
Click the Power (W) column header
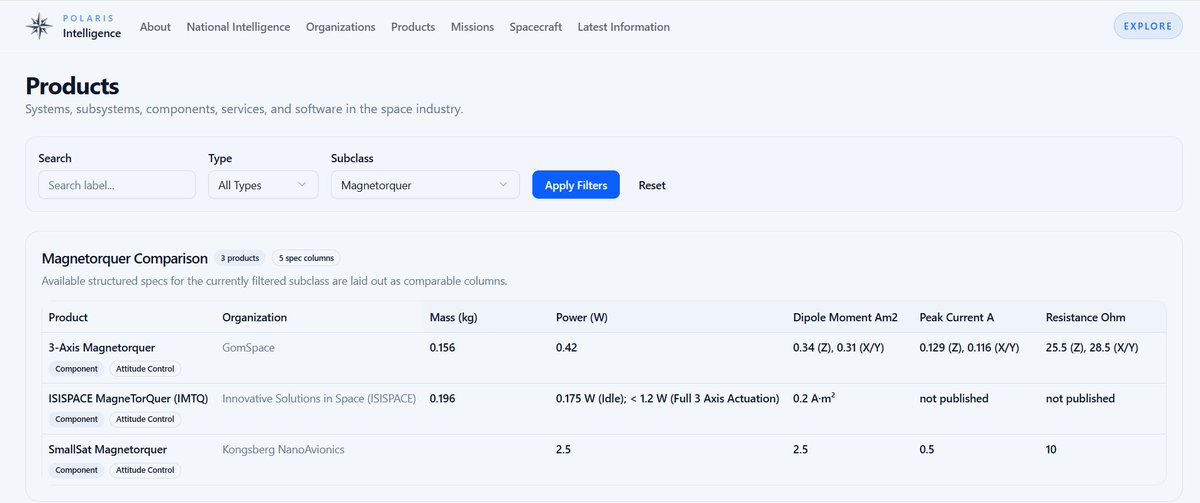pos(582,317)
